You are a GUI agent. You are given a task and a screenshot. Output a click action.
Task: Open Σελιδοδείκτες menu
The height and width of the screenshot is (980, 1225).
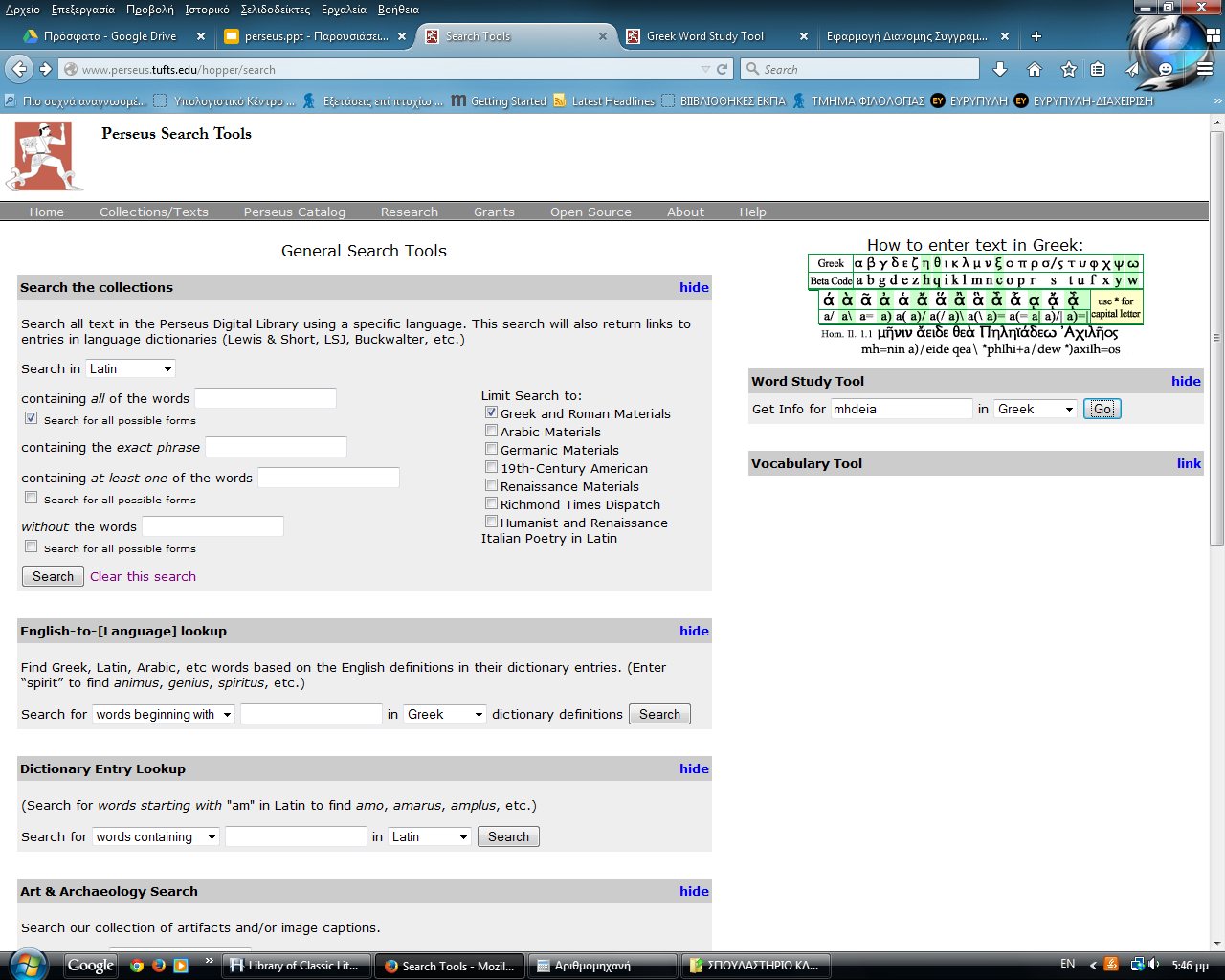pyautogui.click(x=276, y=10)
